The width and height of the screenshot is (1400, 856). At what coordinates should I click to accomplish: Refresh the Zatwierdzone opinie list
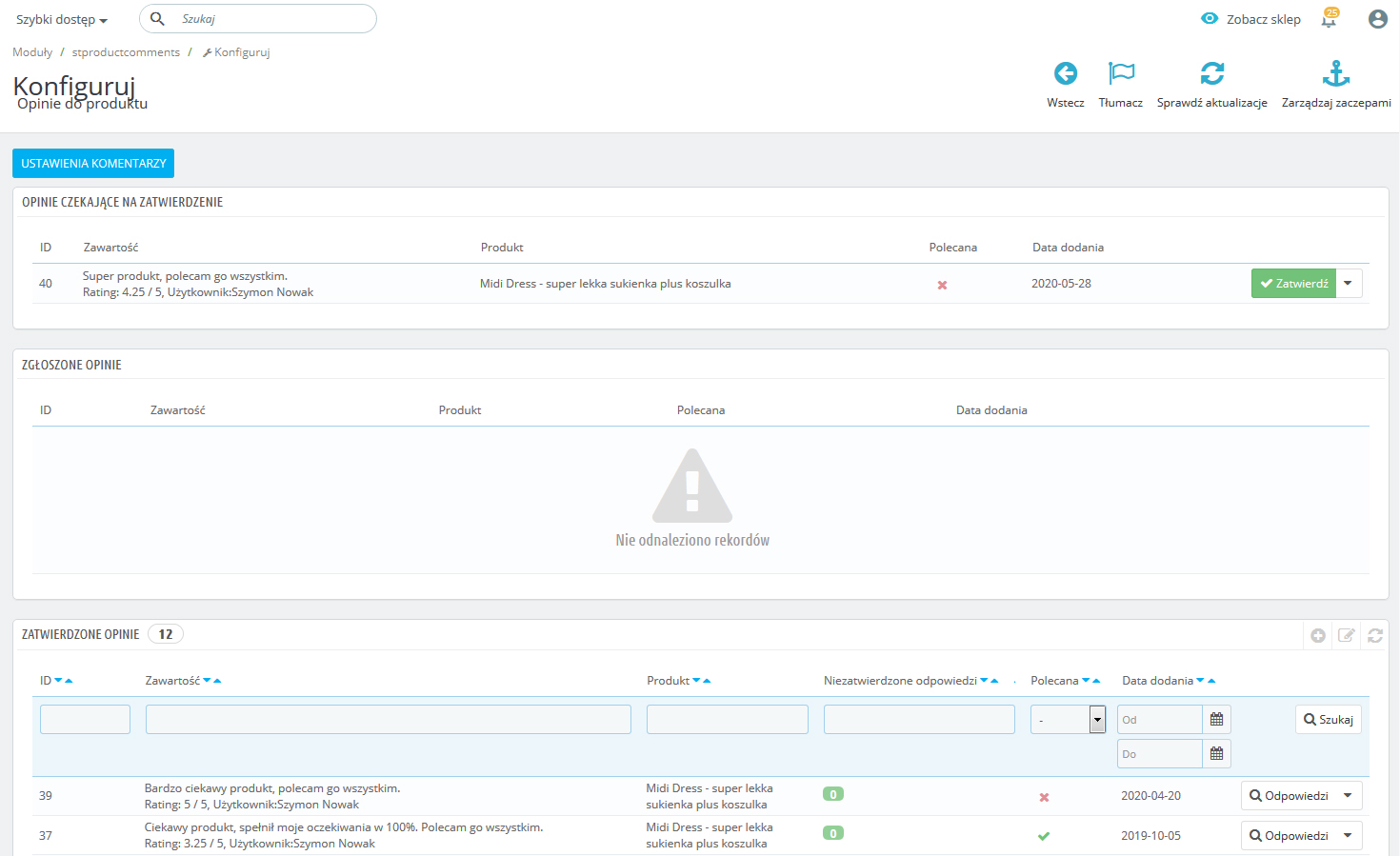point(1375,635)
